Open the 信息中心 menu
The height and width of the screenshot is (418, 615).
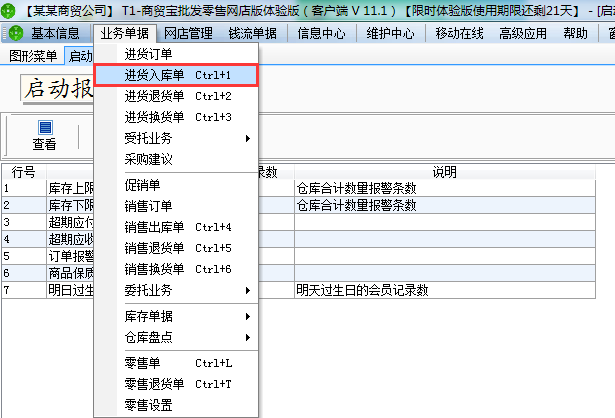point(321,34)
